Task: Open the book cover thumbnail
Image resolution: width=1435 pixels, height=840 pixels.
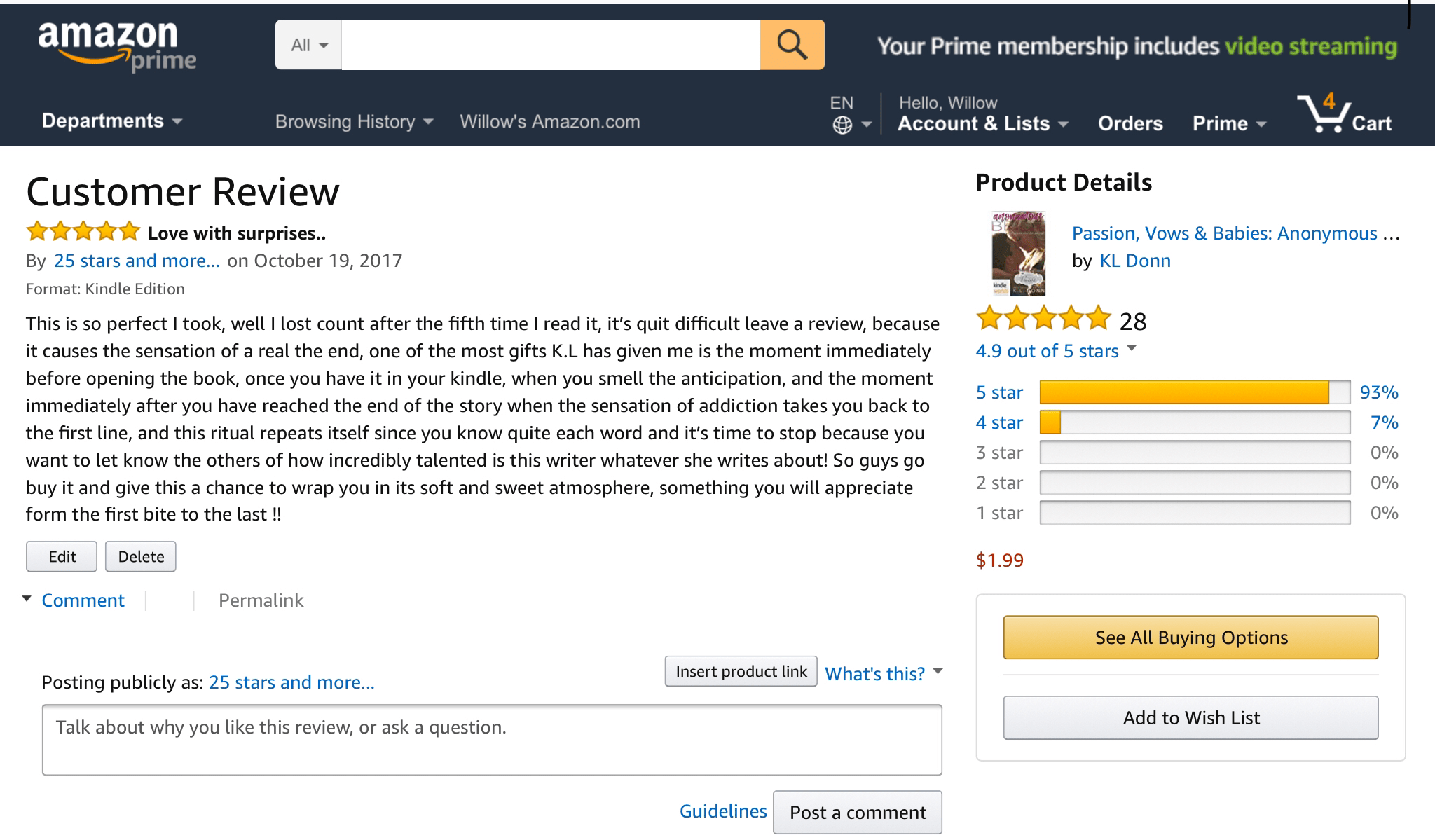Action: coord(1018,254)
